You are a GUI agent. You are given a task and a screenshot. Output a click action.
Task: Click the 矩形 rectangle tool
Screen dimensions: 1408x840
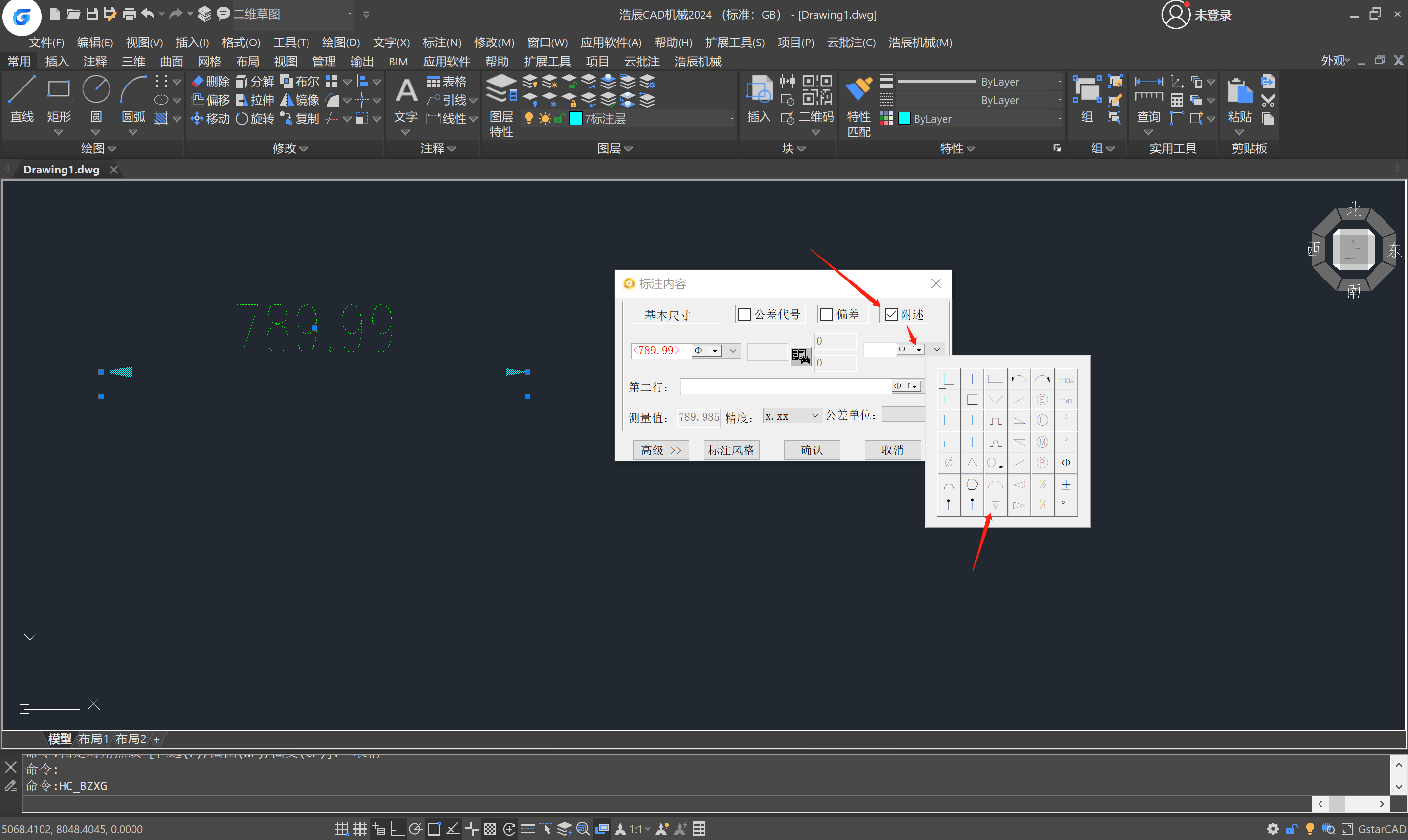click(59, 90)
